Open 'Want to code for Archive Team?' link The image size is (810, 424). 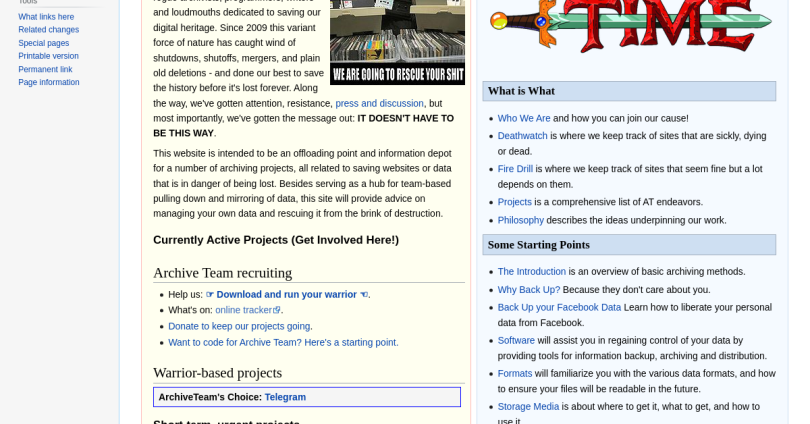coord(282,342)
